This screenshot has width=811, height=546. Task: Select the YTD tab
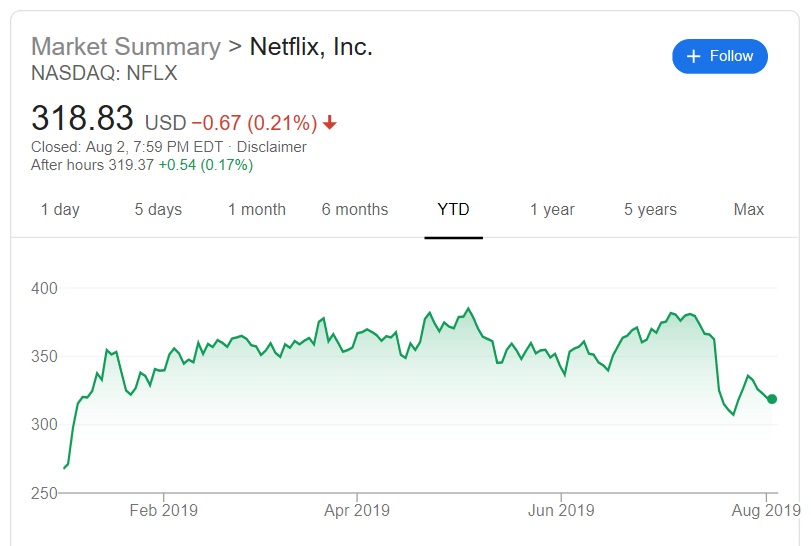point(453,209)
